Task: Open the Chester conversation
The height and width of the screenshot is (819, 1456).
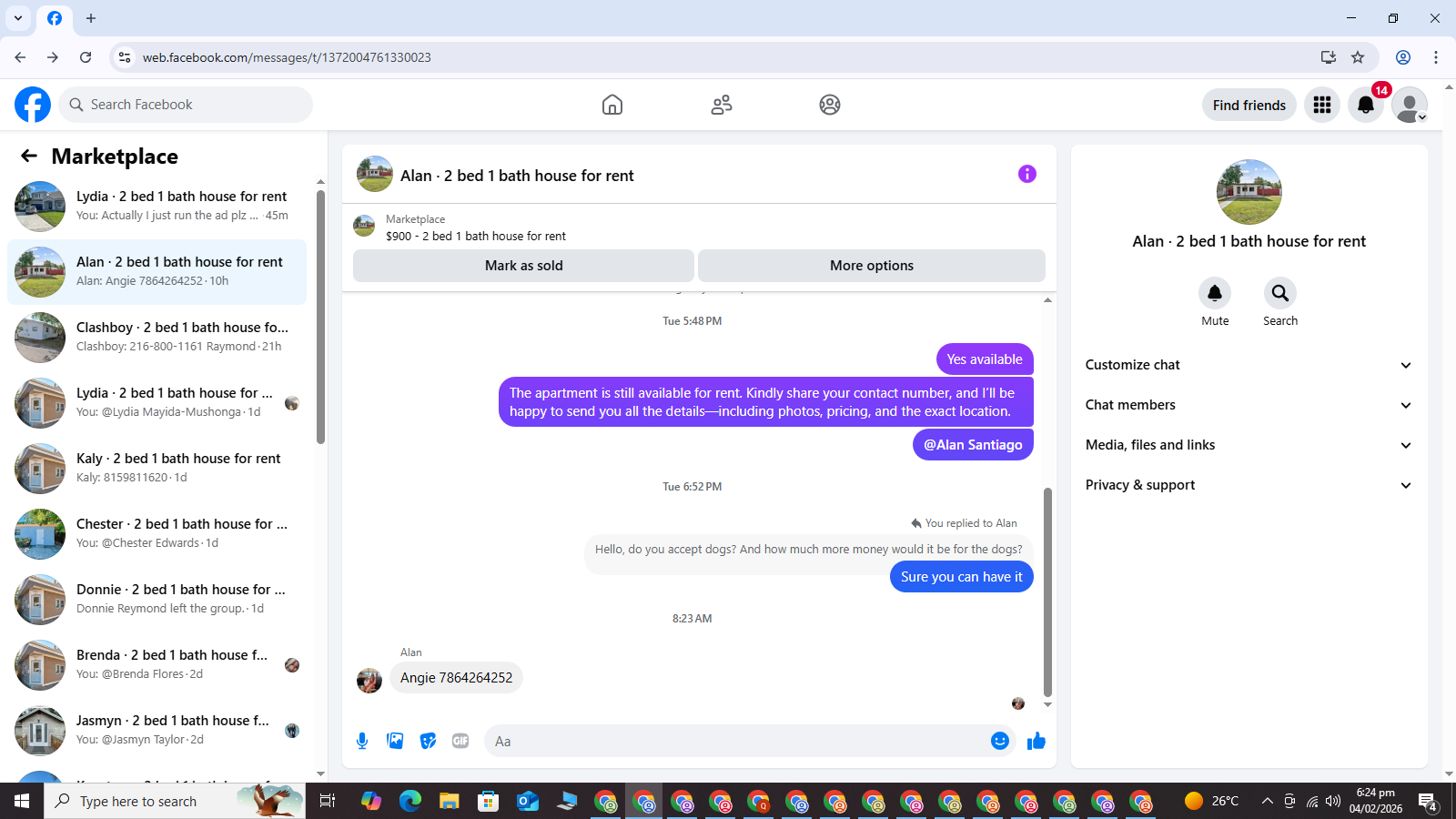Action: [x=157, y=534]
